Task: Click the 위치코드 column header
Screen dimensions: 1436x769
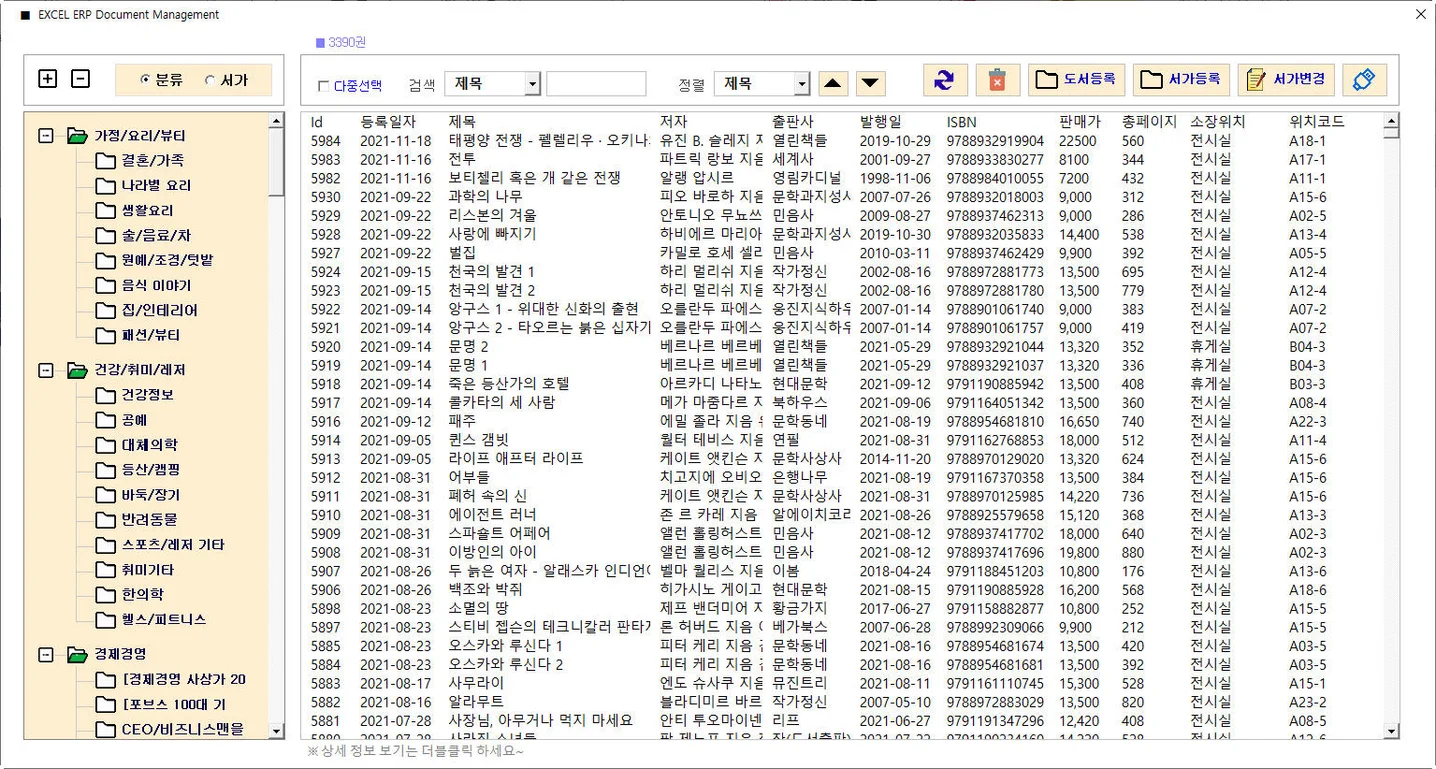Action: (x=1317, y=122)
